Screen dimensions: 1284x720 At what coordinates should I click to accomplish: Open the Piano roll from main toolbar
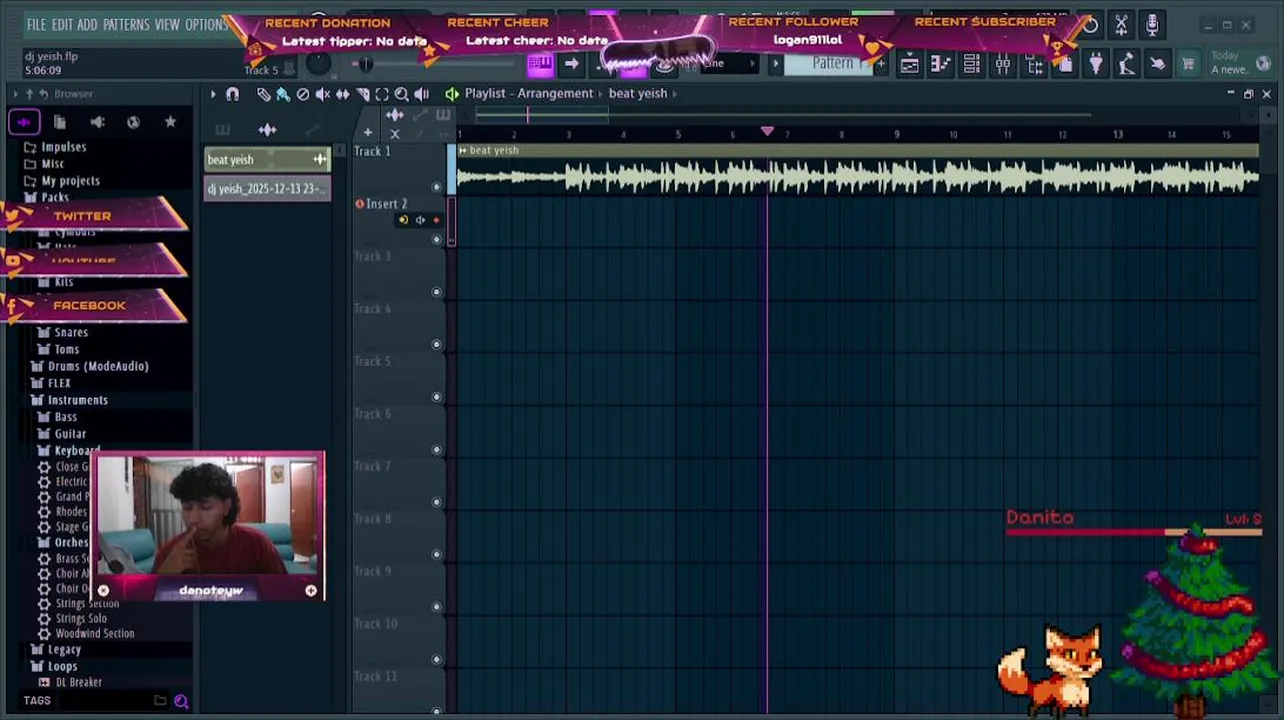coord(940,64)
